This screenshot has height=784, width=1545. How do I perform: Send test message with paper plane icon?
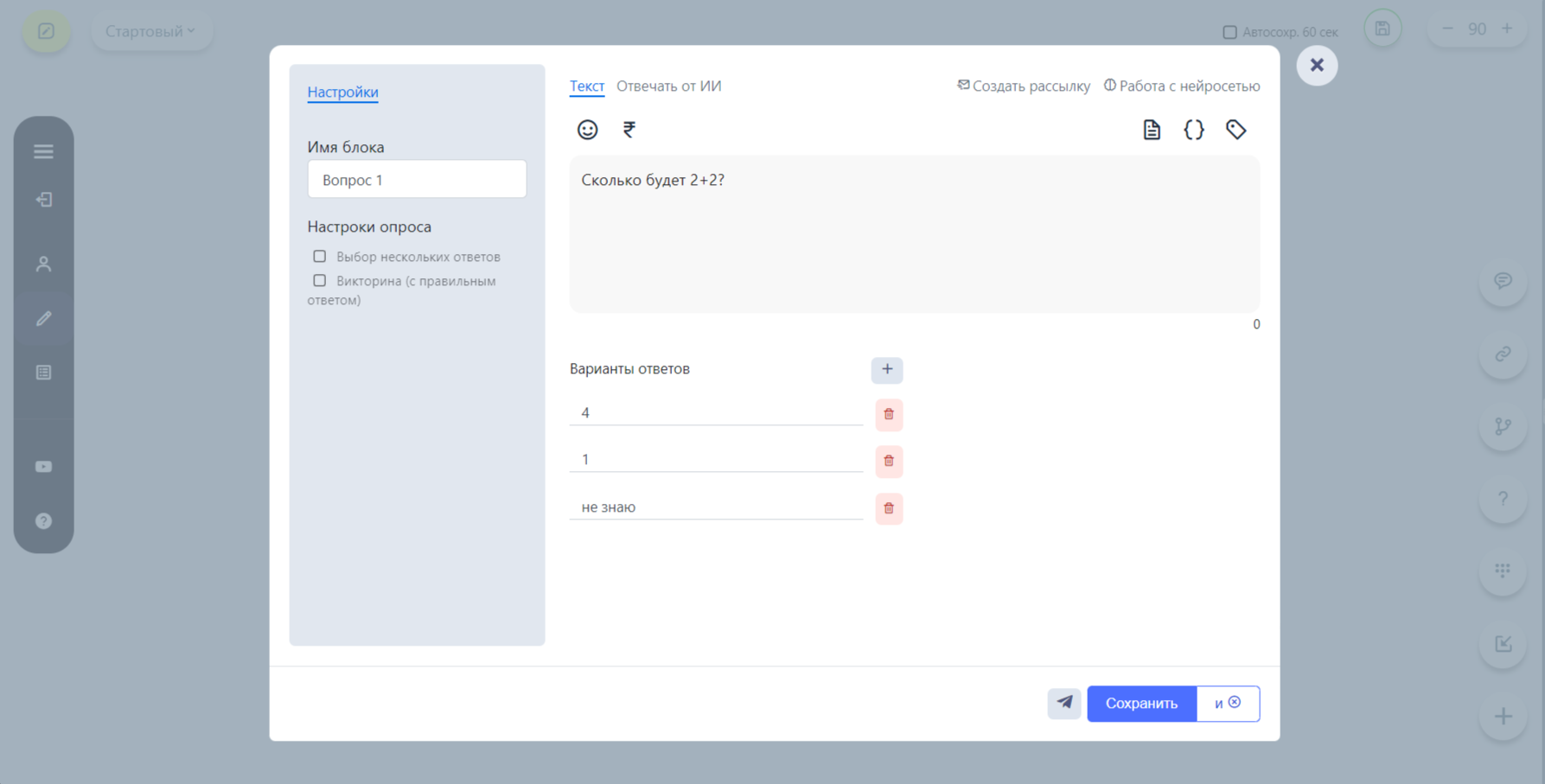(1064, 704)
